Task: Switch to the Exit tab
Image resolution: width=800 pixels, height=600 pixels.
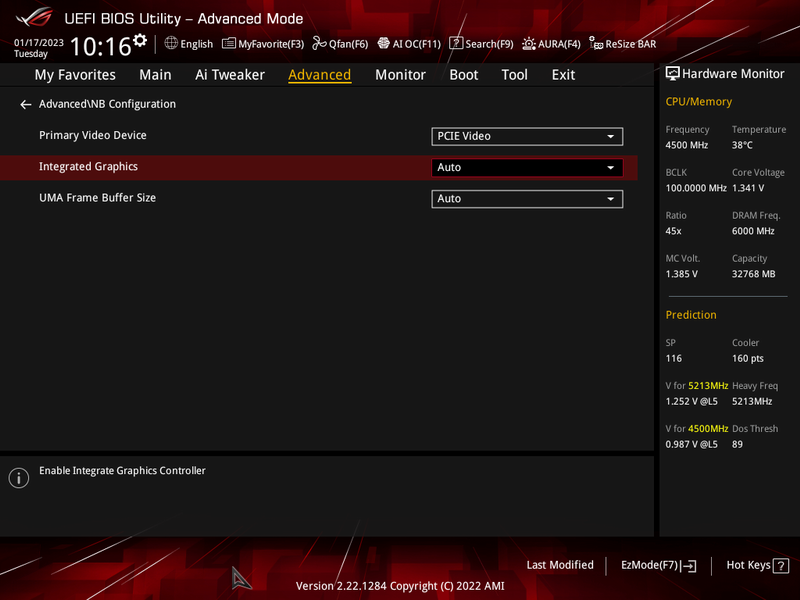Action: tap(563, 75)
